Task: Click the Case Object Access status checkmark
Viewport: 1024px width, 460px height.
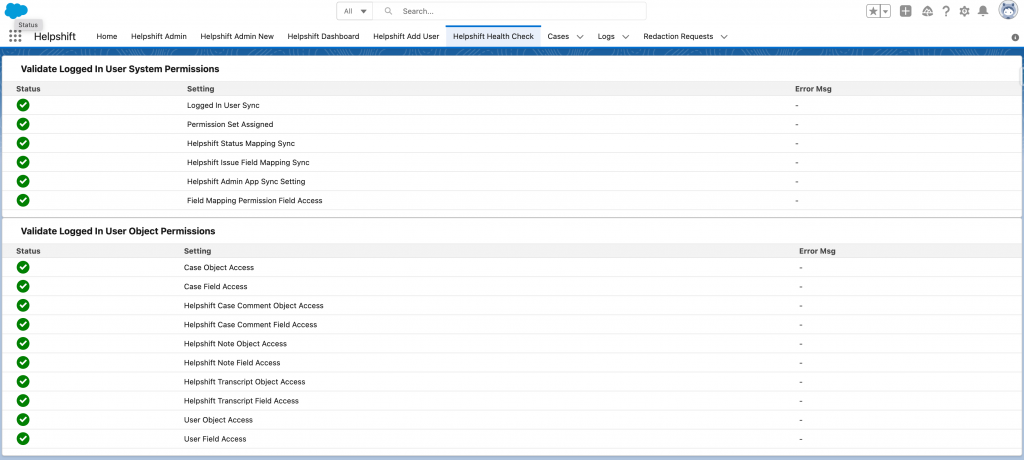Action: point(23,267)
